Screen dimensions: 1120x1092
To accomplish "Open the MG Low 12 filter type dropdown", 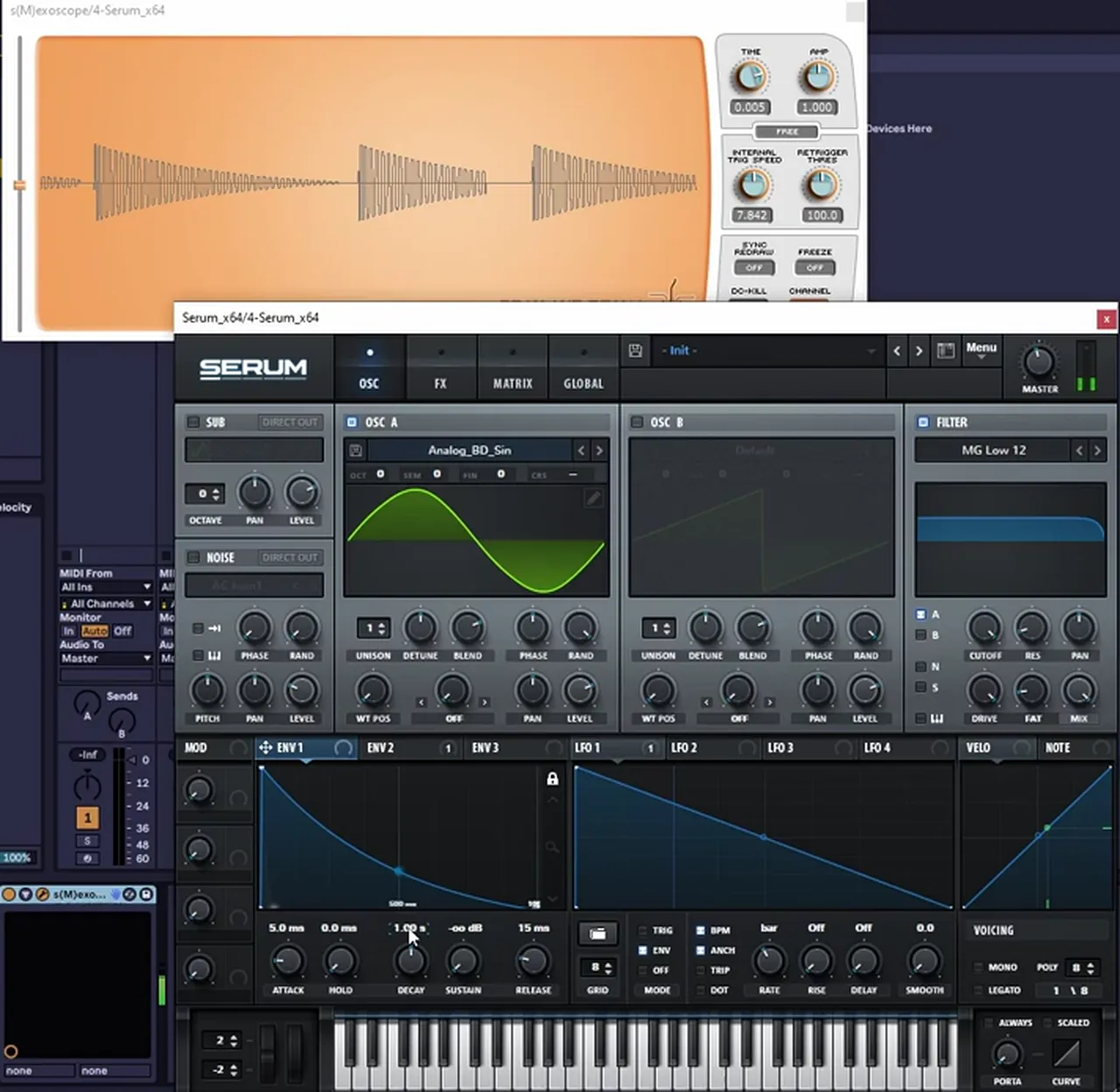I will tap(993, 451).
